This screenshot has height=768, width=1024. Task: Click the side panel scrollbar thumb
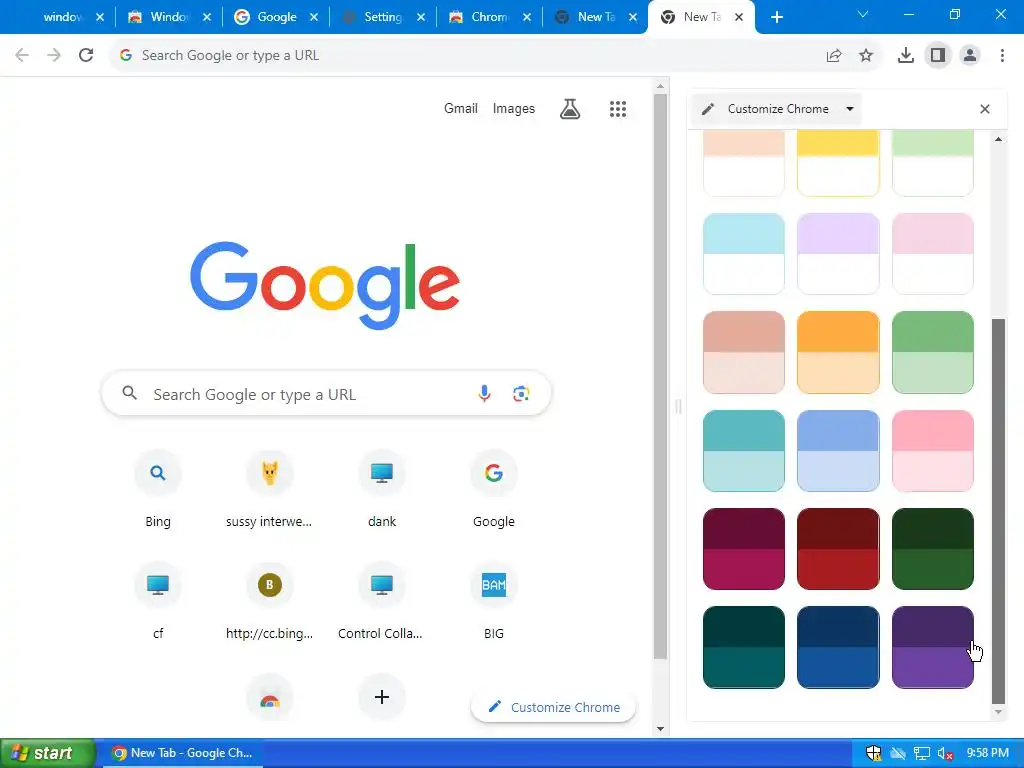click(x=998, y=511)
